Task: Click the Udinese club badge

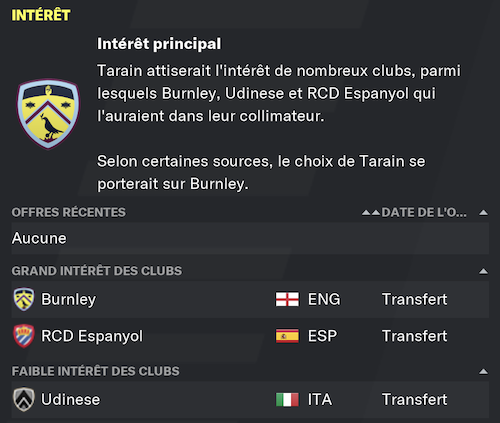Action: point(24,399)
